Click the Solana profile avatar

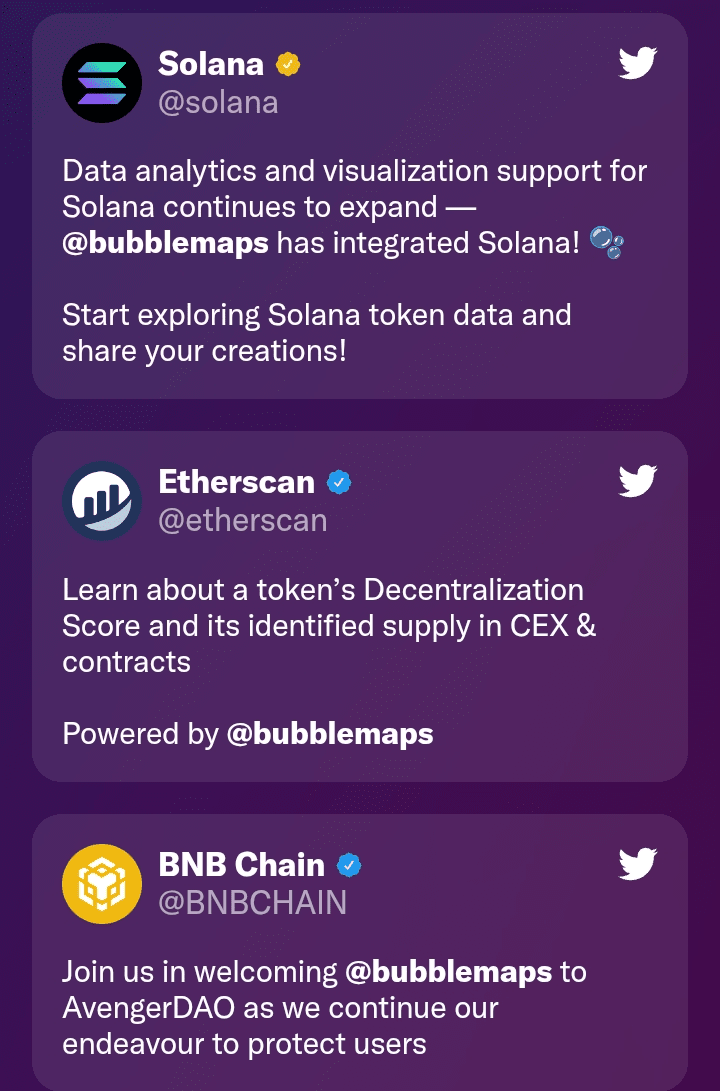click(102, 83)
